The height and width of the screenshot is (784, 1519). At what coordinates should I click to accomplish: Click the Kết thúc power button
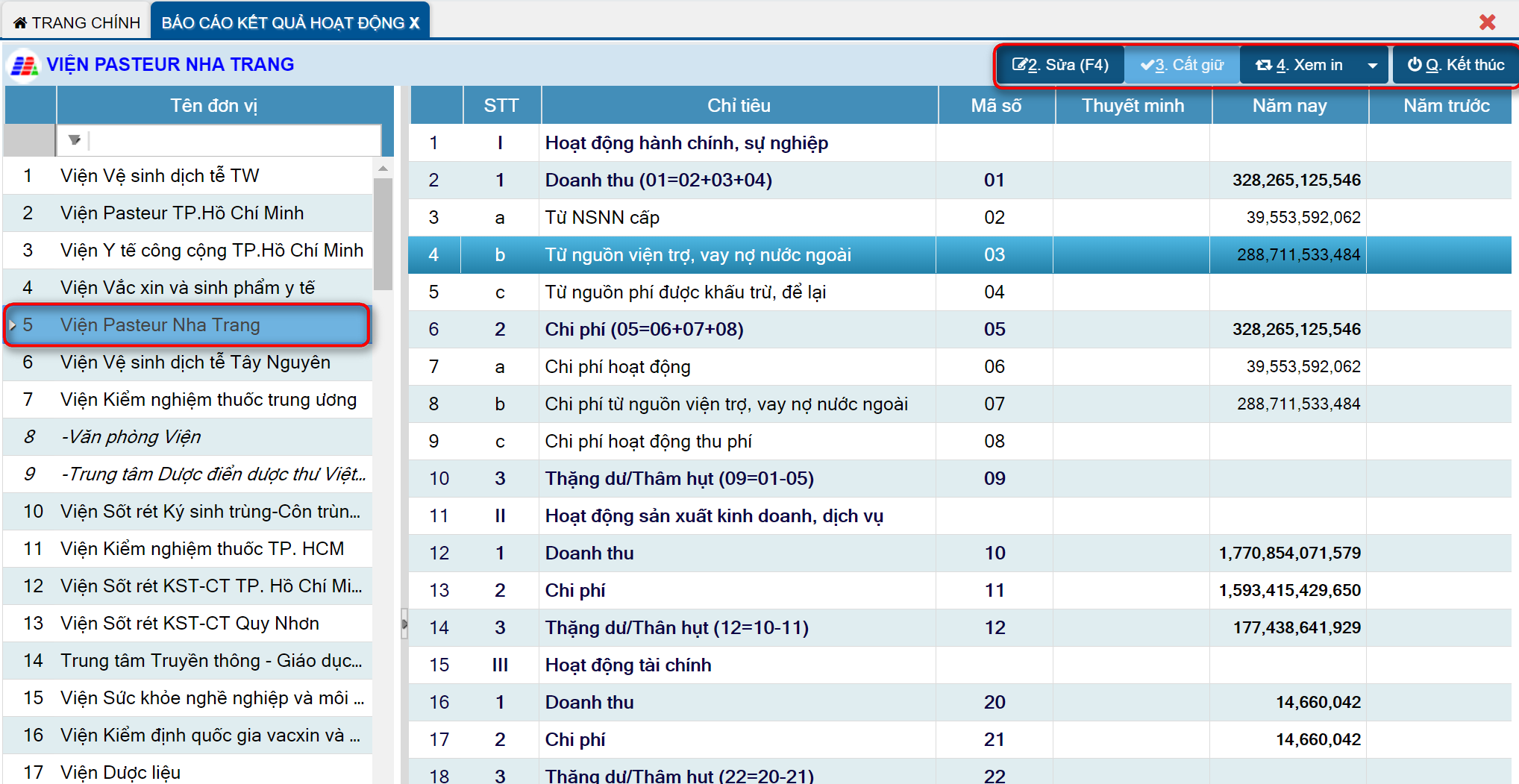(1455, 65)
